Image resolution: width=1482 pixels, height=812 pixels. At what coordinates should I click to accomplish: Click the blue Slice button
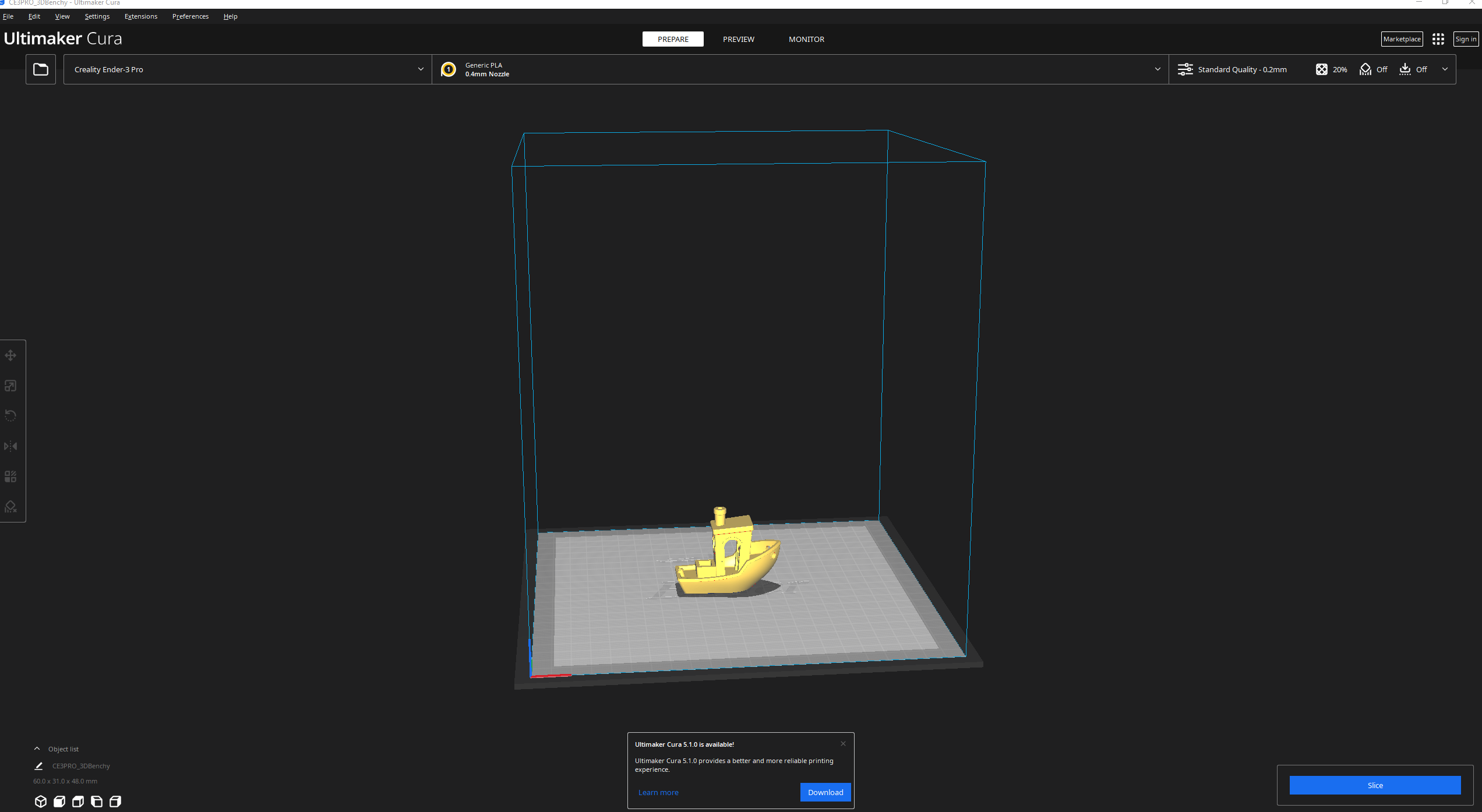(1375, 785)
